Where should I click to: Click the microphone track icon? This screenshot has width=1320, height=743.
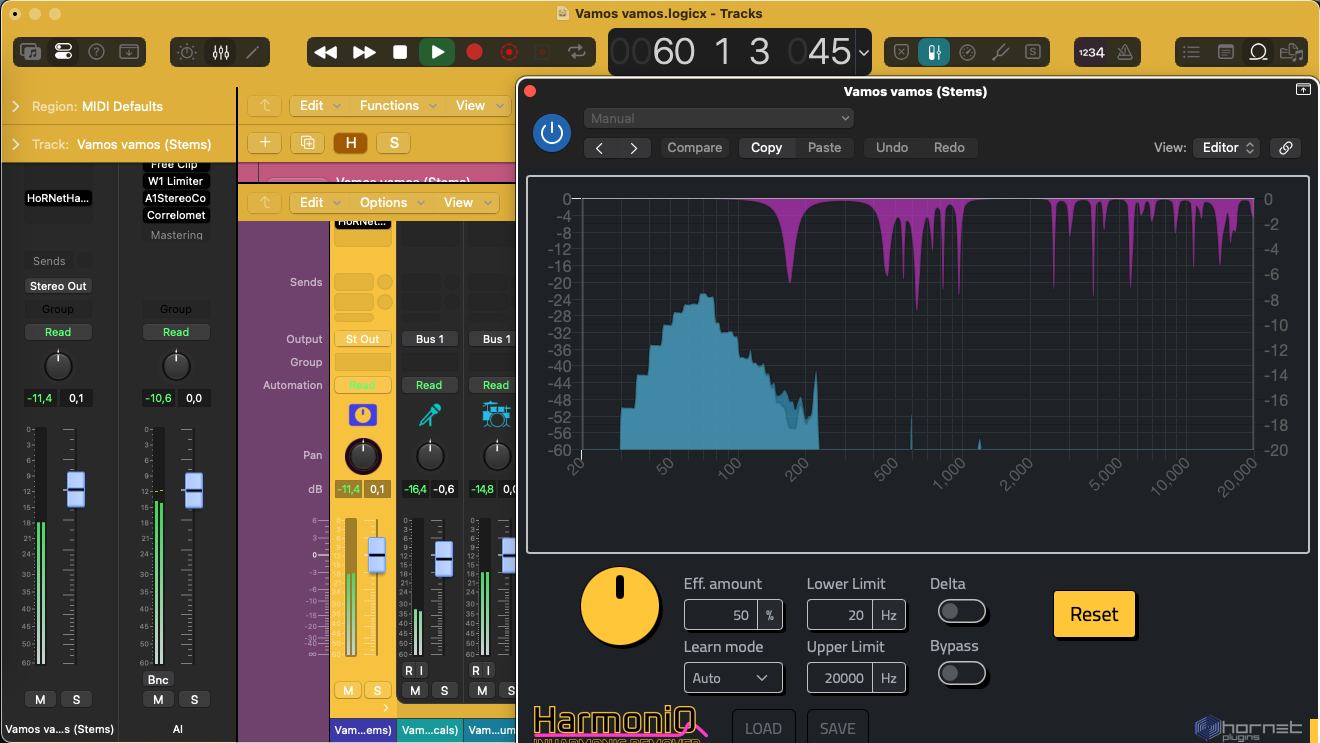429,414
